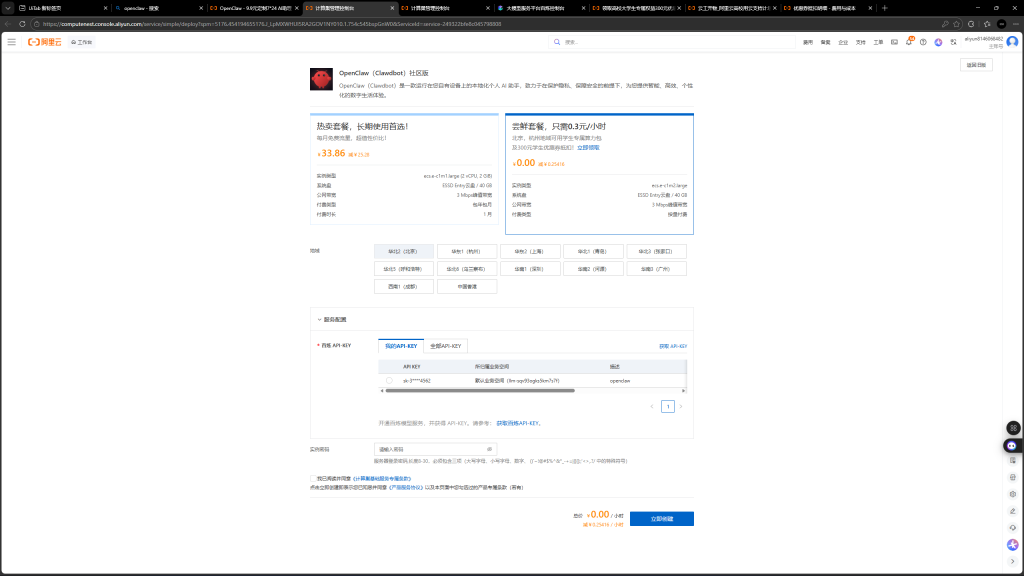Go to next page of API keys

[x=681, y=407]
